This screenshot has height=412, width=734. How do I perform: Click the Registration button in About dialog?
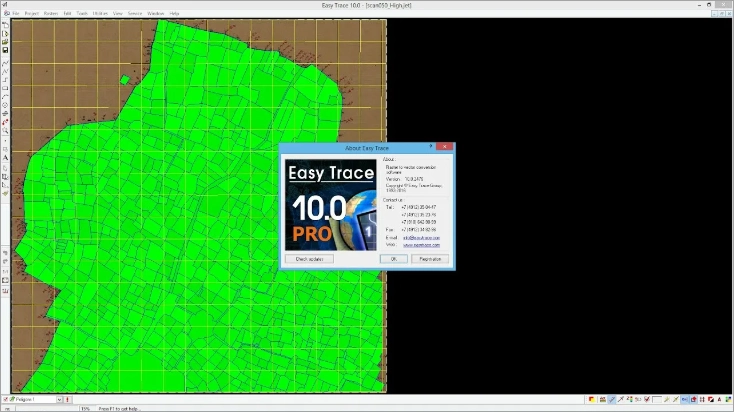(x=430, y=259)
